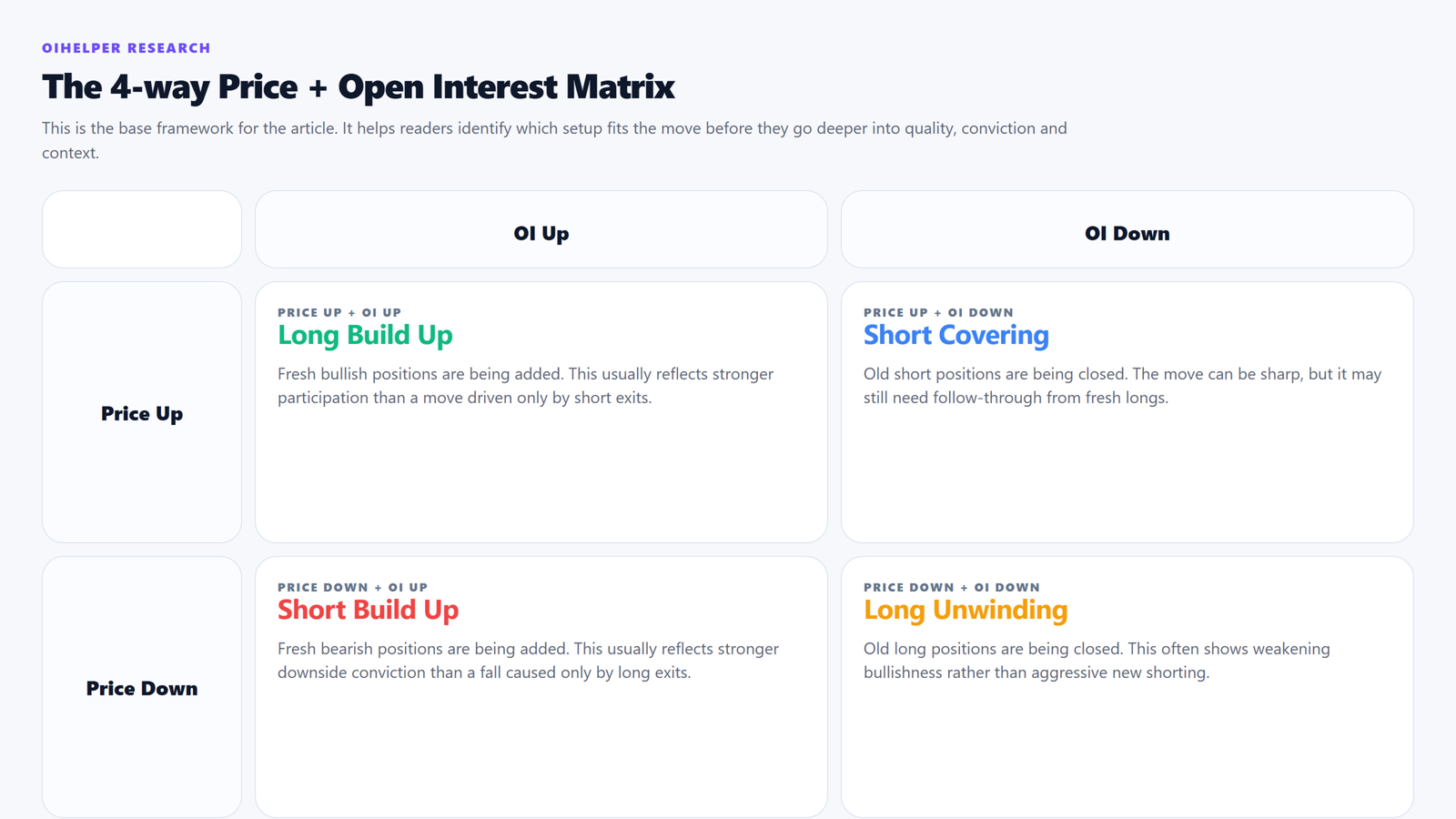Select the OI Down column header

click(x=1127, y=234)
